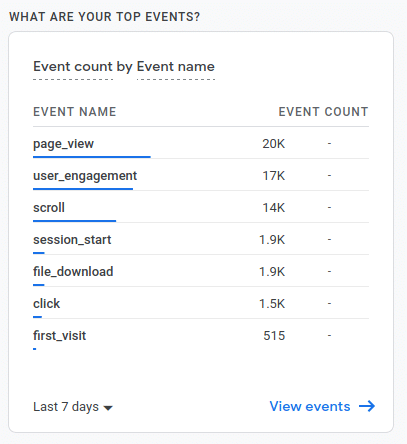Click the blue bar under page_view
The image size is (407, 444).
(92, 157)
